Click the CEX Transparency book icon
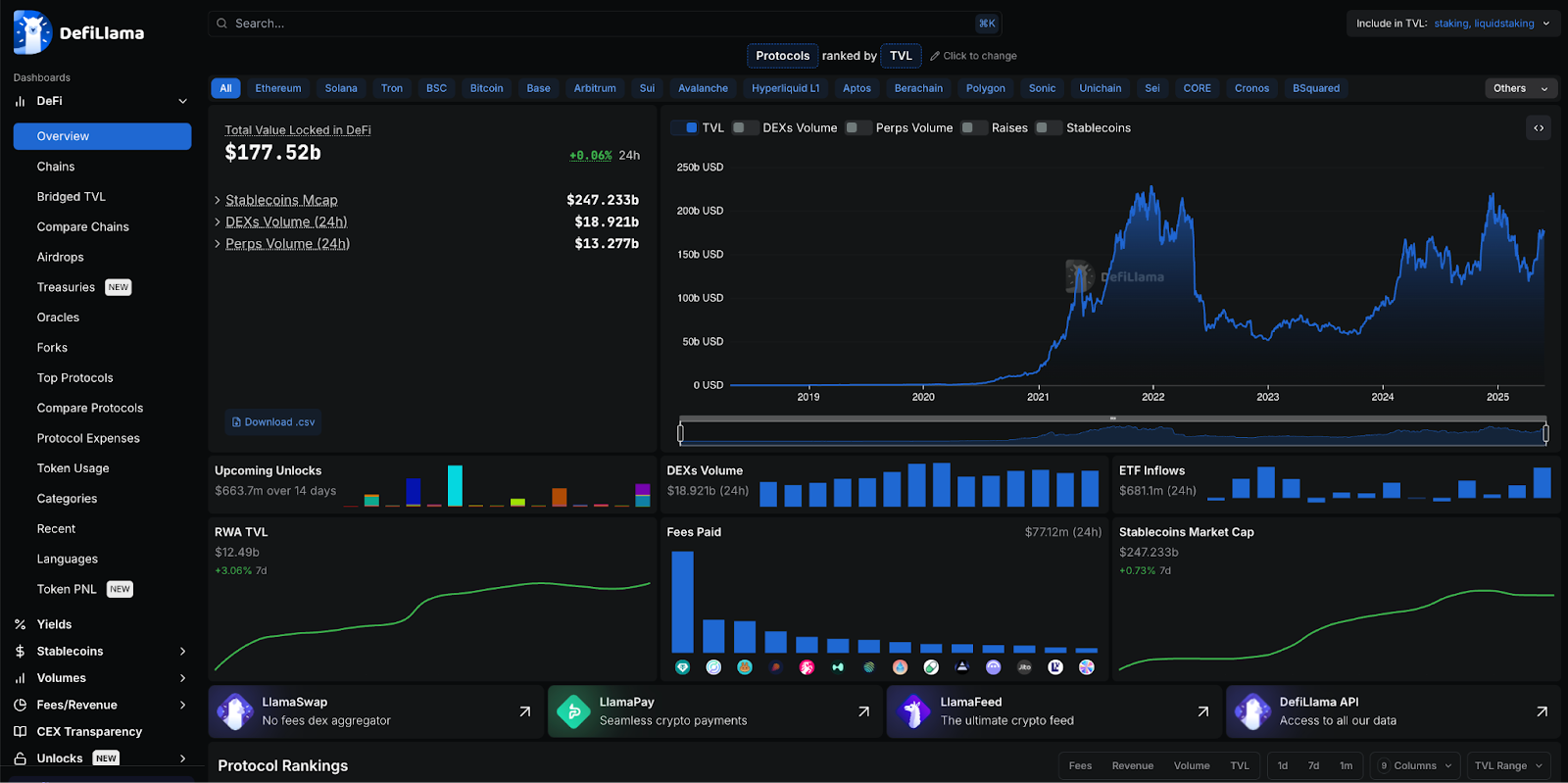The width and height of the screenshot is (1568, 783). 20,732
